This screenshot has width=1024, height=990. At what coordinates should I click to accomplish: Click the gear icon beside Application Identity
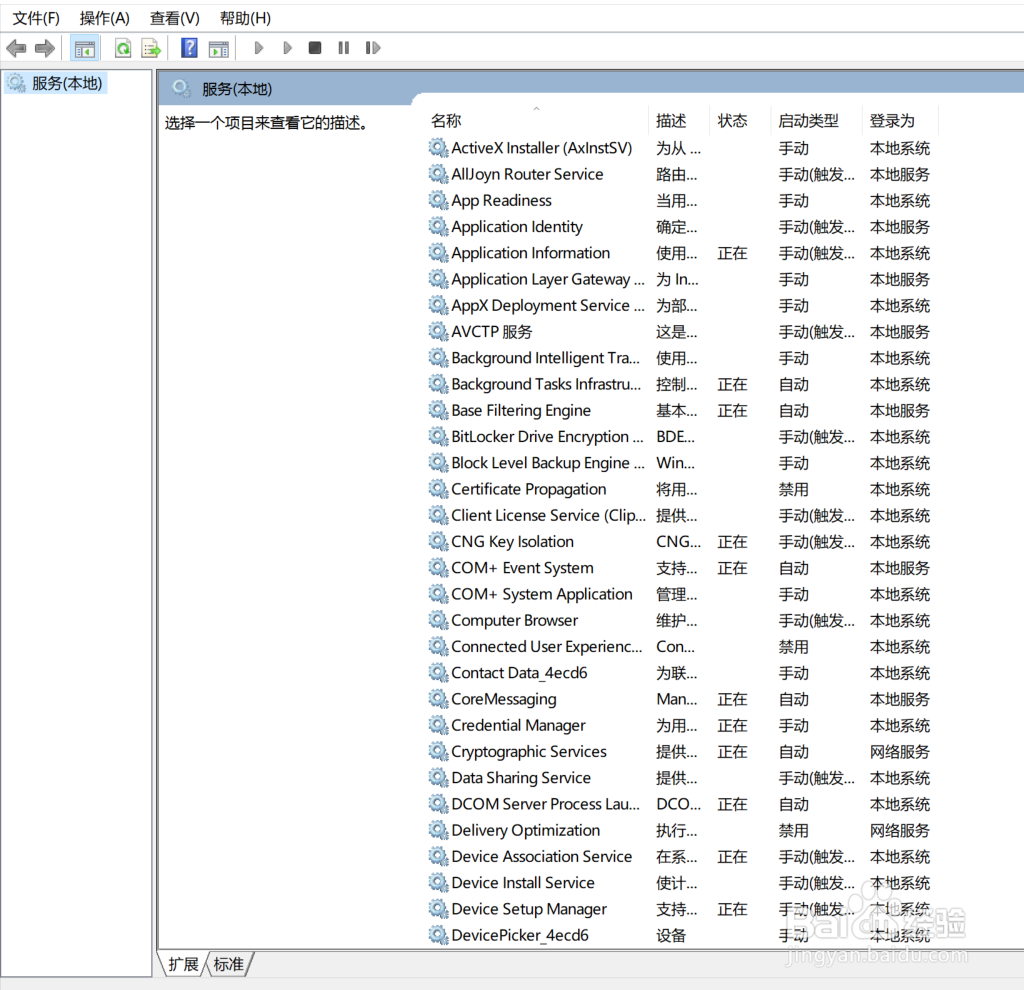[438, 227]
